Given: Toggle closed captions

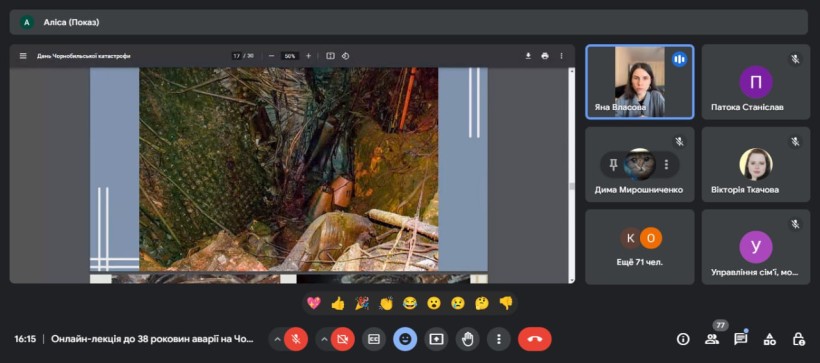Looking at the screenshot, I should pyautogui.click(x=374, y=339).
